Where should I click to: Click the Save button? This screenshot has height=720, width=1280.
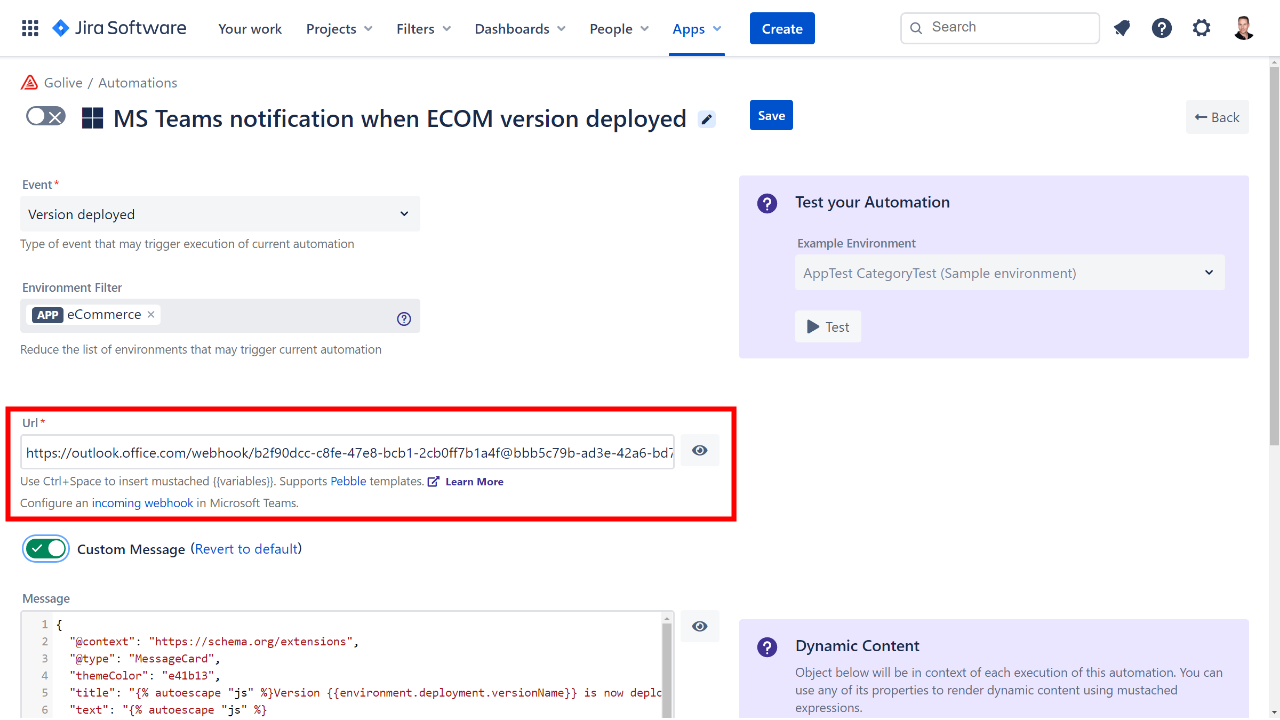771,115
